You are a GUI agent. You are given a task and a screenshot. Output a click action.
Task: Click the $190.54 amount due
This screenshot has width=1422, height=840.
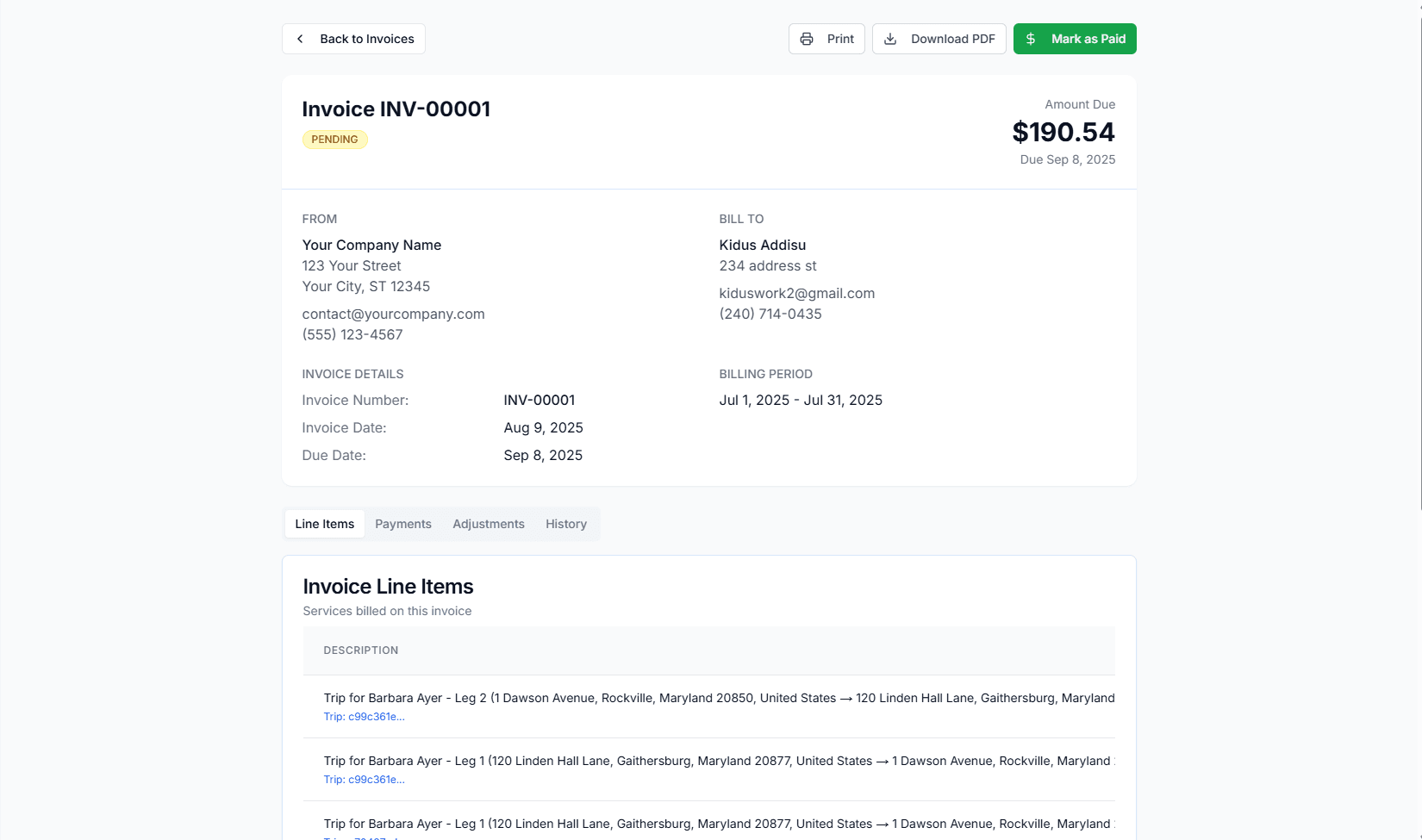(x=1063, y=132)
